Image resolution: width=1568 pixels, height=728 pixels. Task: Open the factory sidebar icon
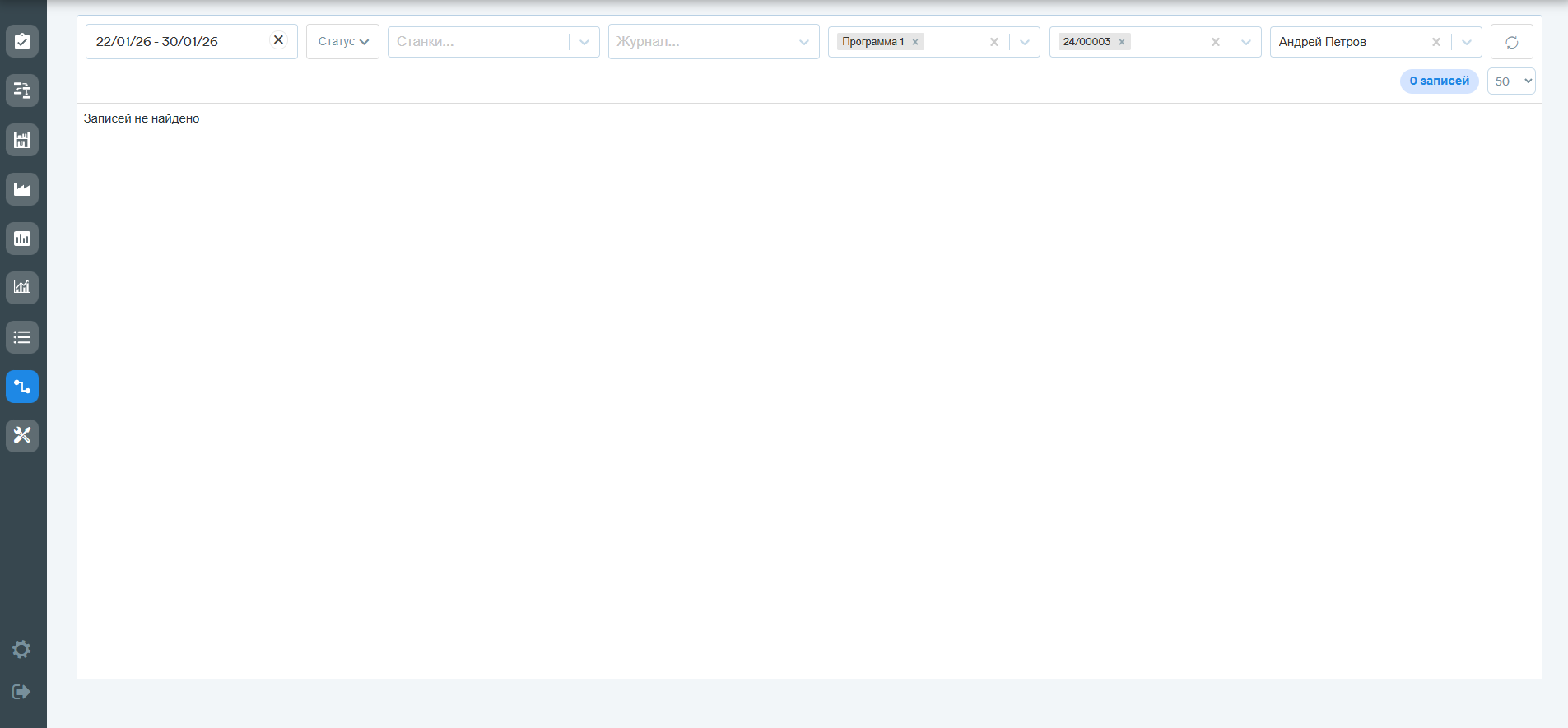(22, 189)
